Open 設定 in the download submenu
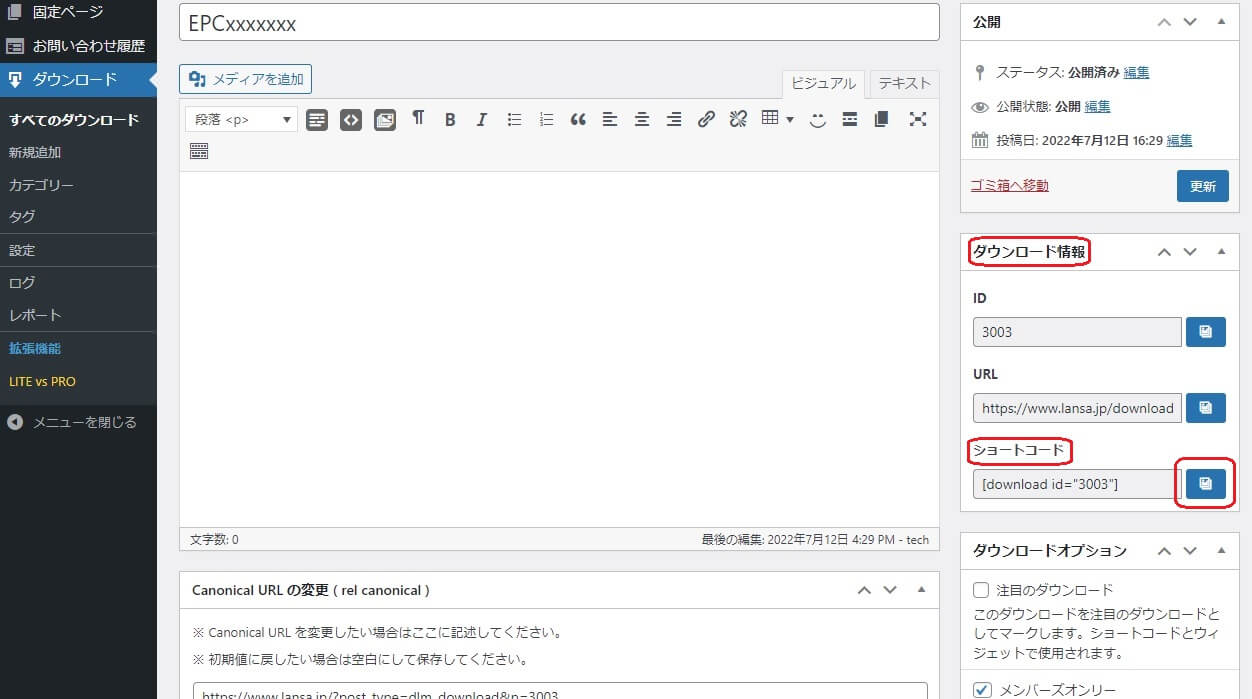Screen dimensions: 1252x699 click(x=22, y=250)
